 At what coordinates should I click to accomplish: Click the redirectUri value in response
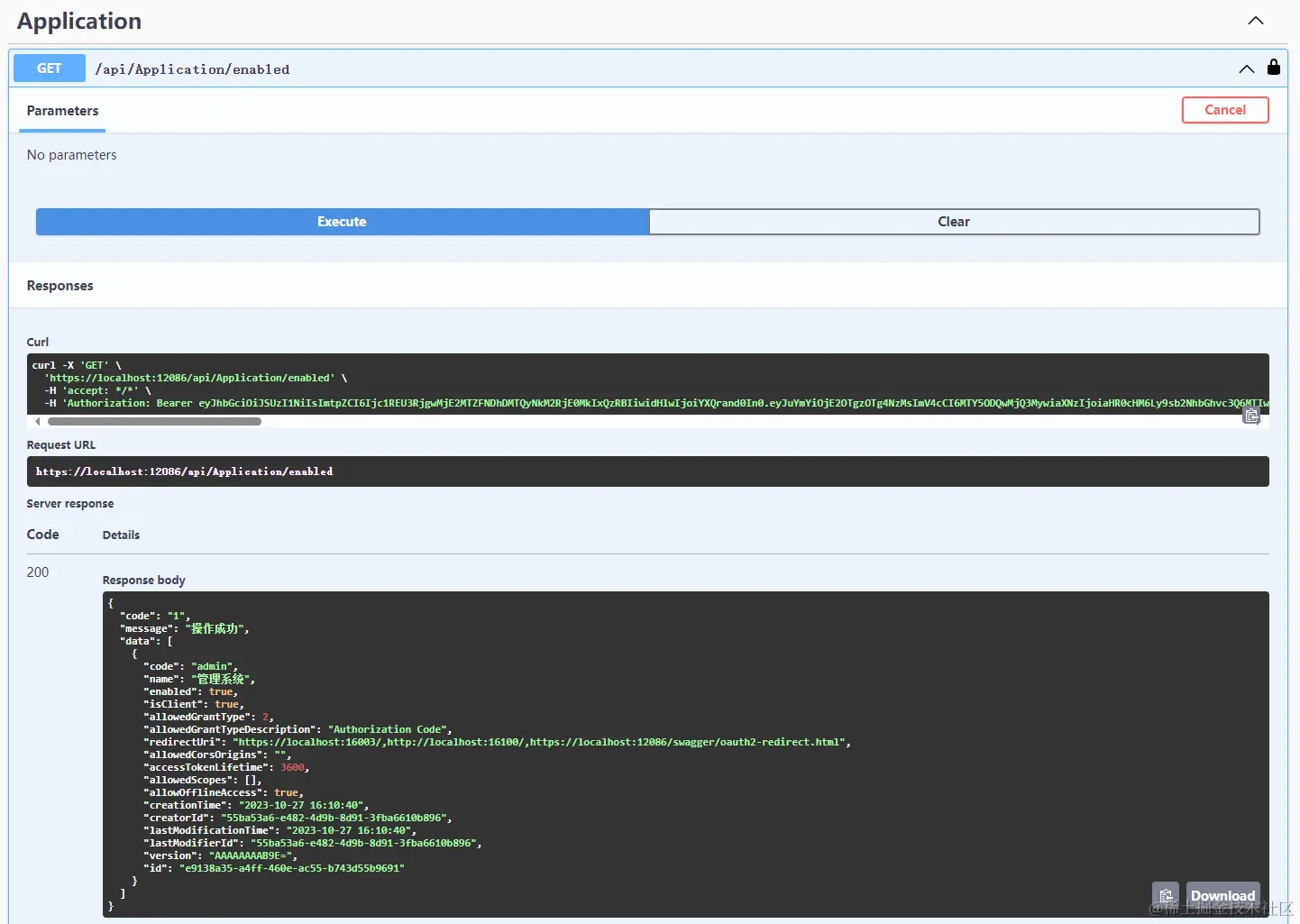pyautogui.click(x=540, y=742)
